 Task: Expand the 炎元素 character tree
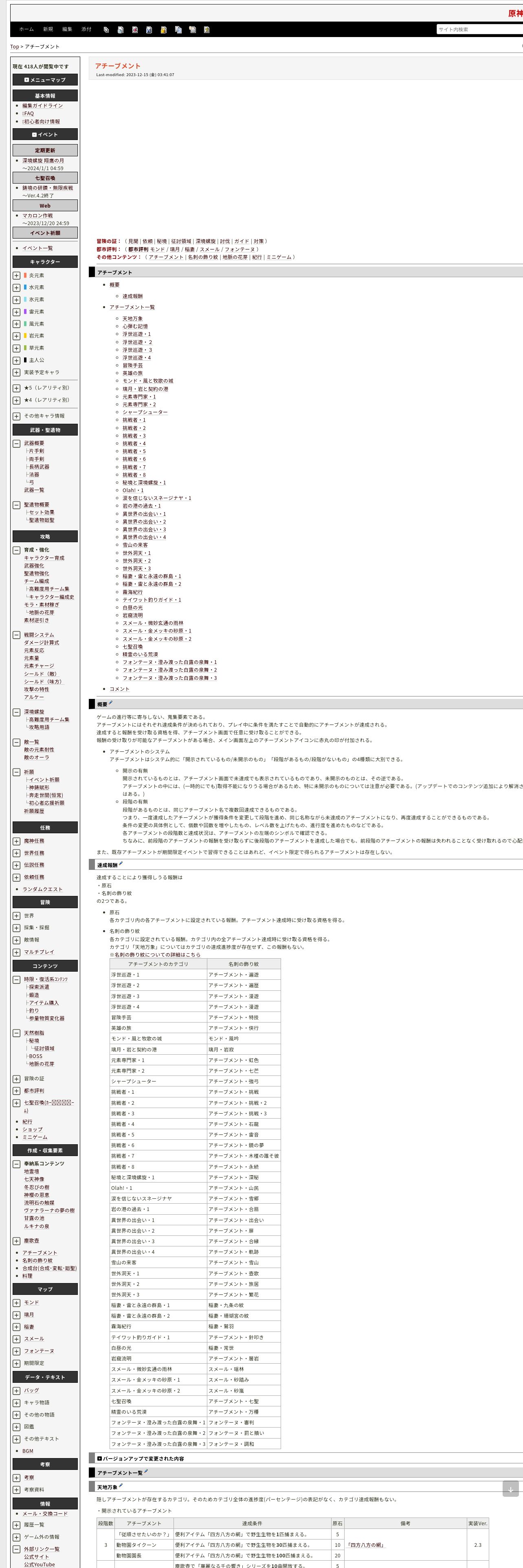[16, 276]
